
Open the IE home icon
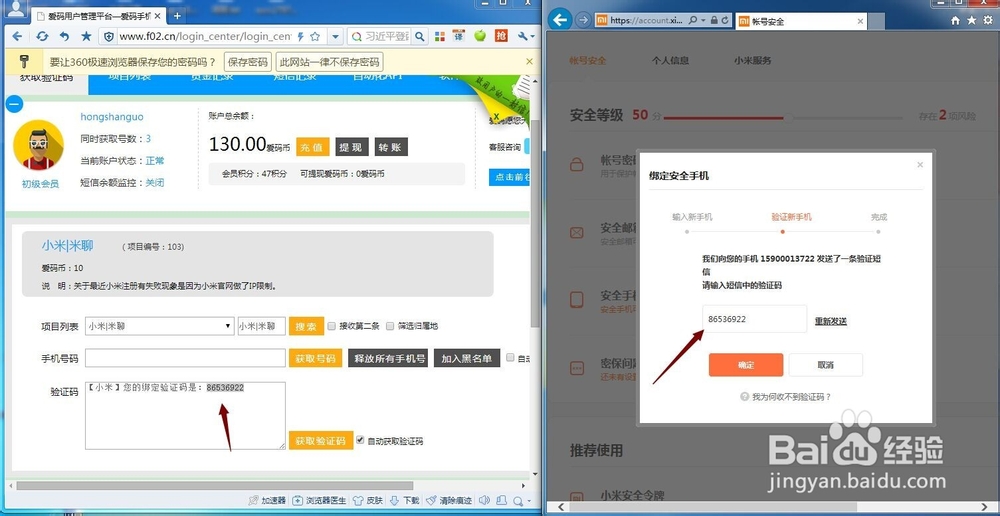click(955, 20)
